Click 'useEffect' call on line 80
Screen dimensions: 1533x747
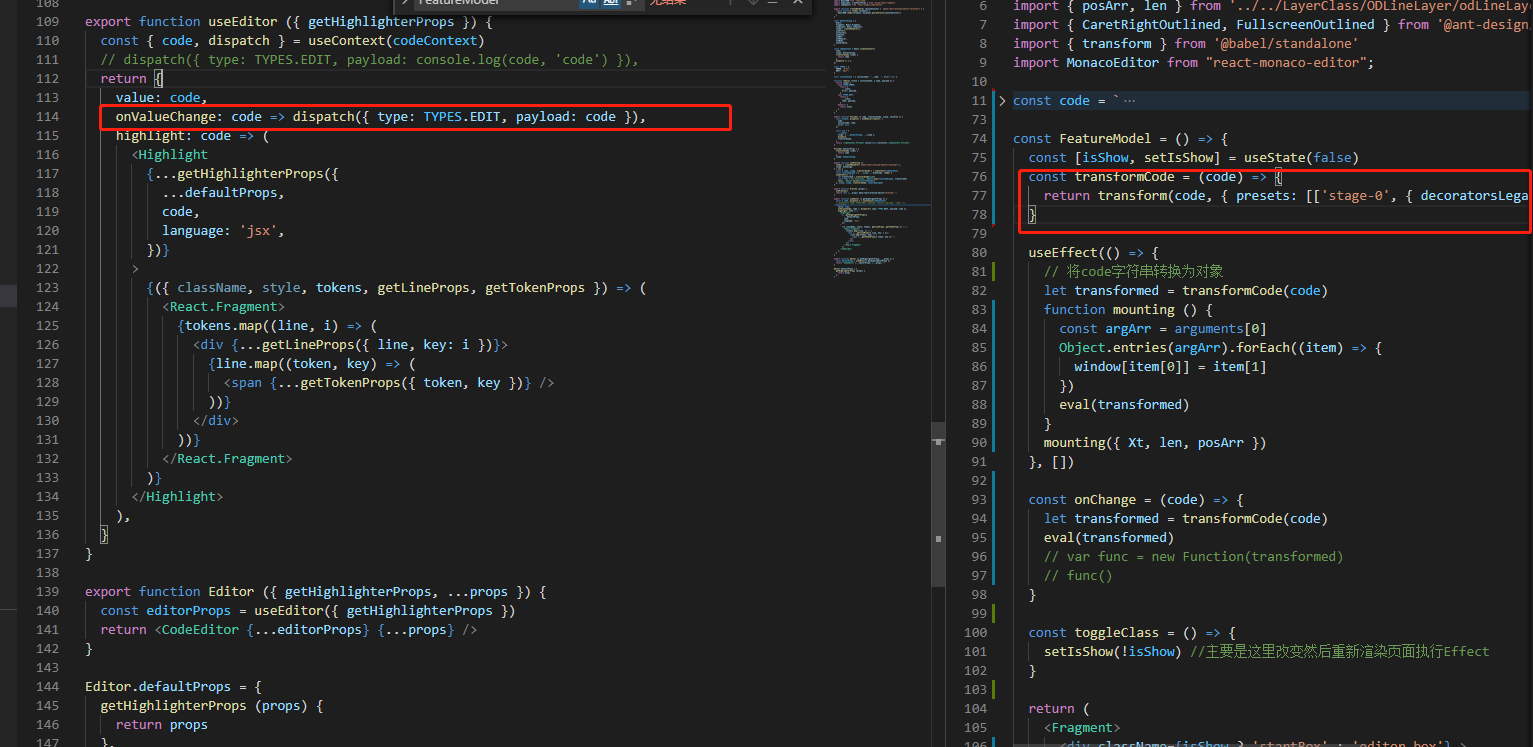1063,253
